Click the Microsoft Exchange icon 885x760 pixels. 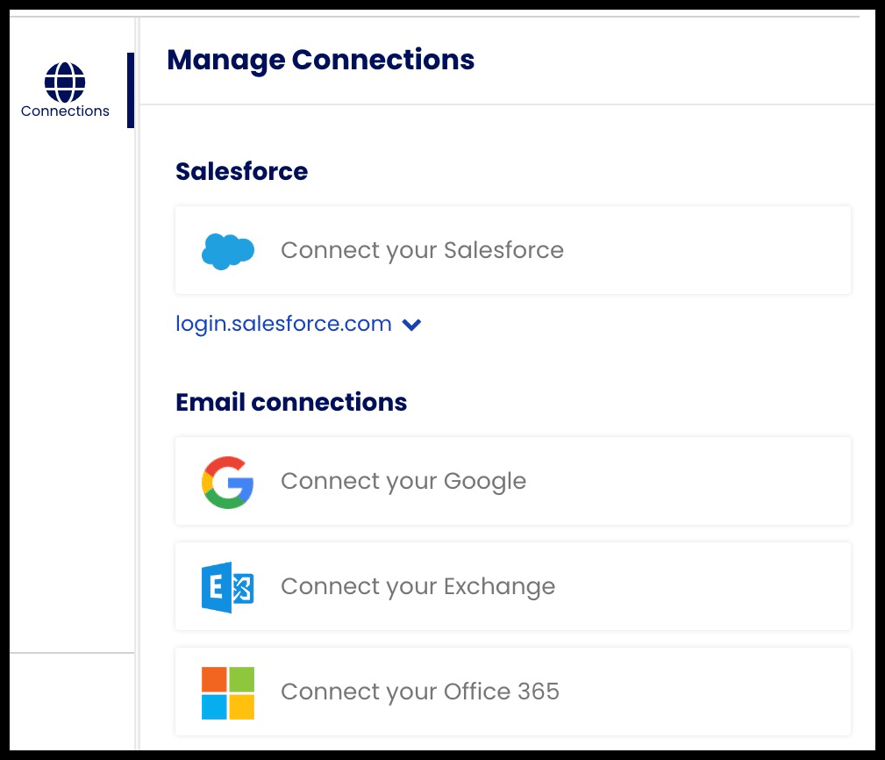(x=227, y=586)
